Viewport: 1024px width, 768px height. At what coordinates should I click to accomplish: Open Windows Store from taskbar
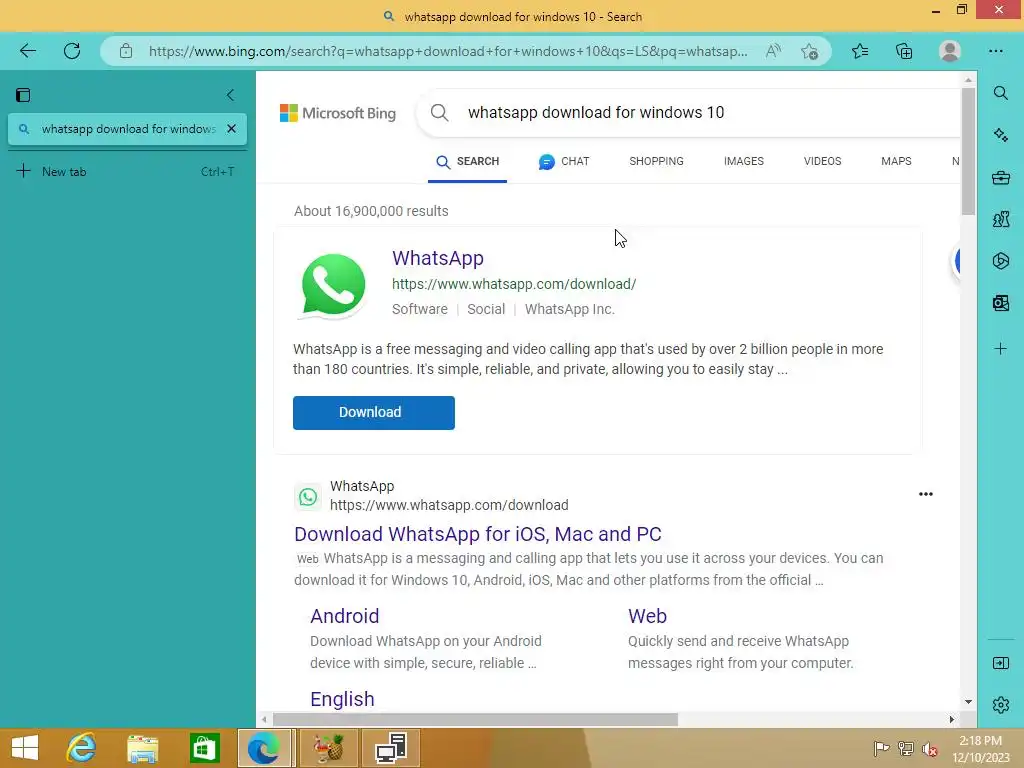(204, 748)
